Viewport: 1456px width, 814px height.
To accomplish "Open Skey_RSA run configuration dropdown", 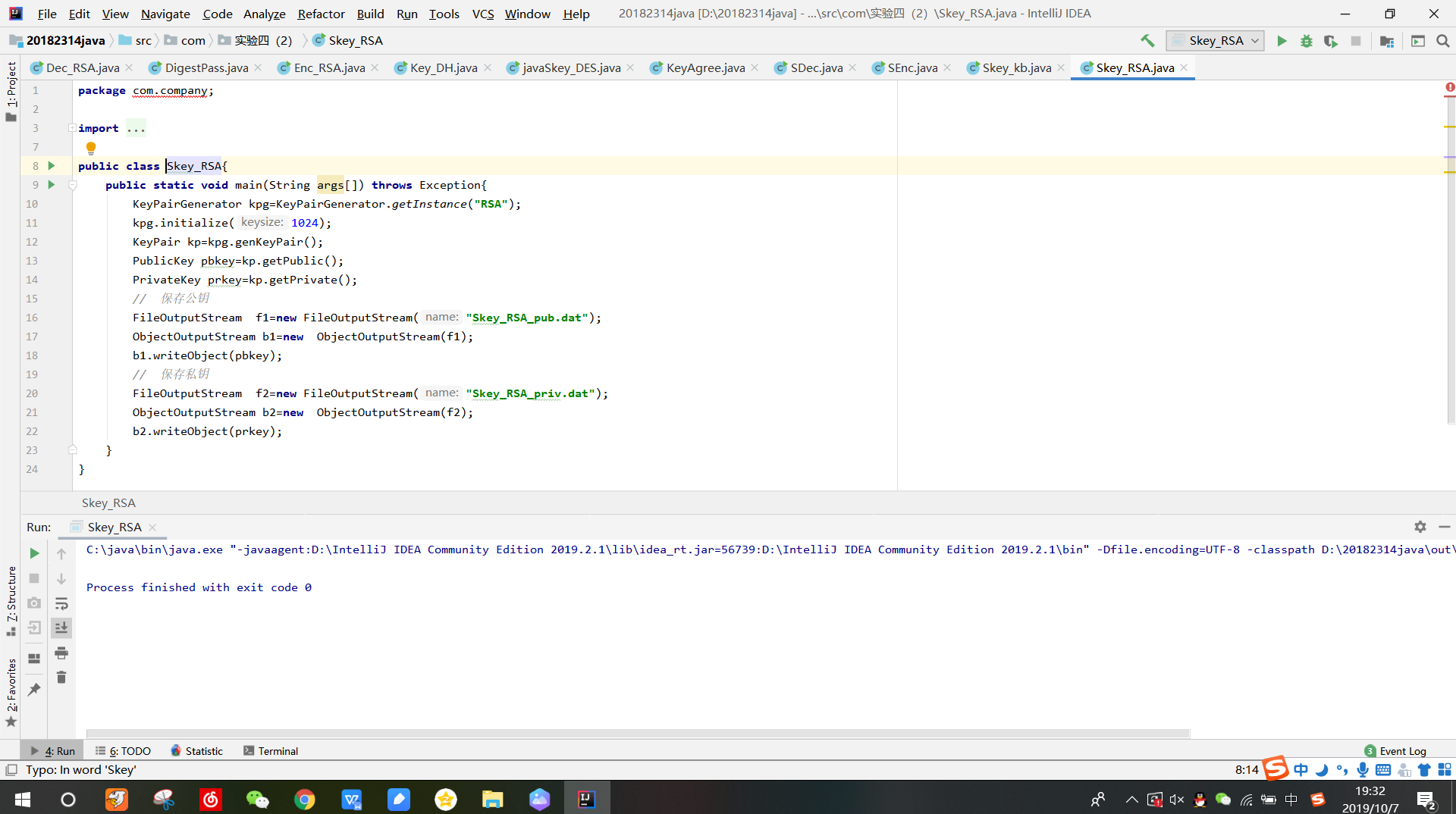I will [x=1215, y=41].
